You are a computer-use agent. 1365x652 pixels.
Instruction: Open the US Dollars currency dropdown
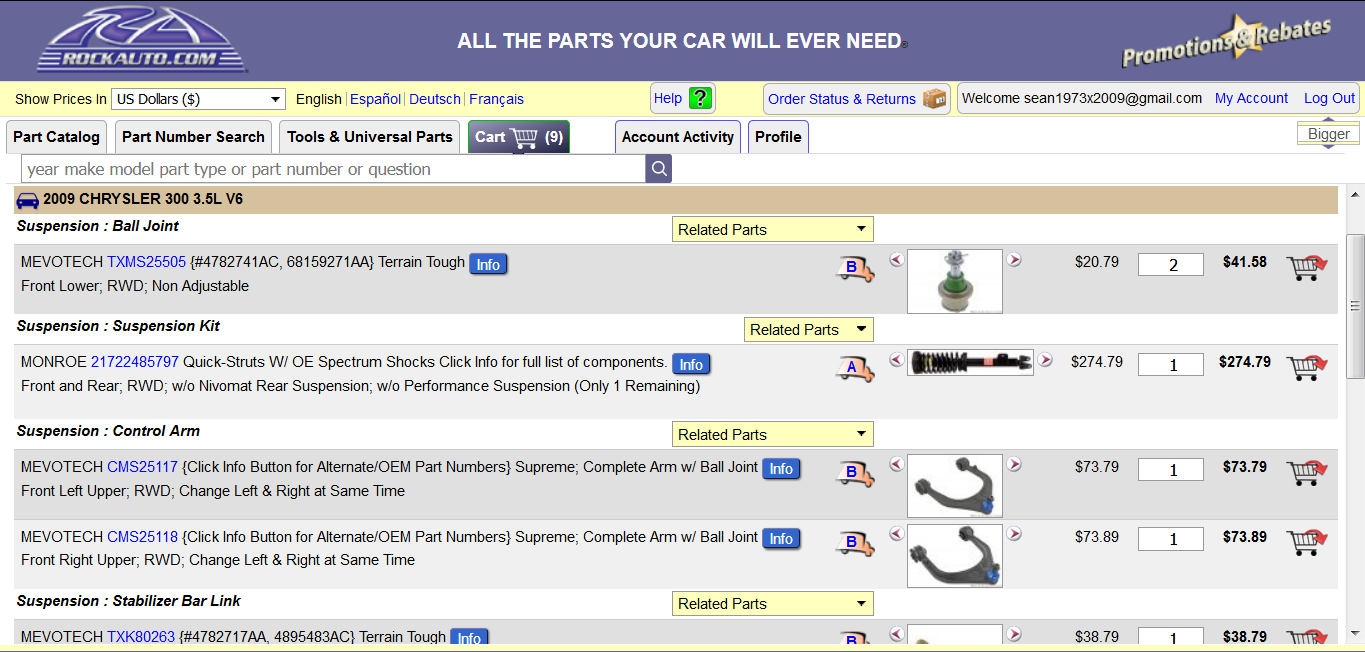click(x=198, y=99)
